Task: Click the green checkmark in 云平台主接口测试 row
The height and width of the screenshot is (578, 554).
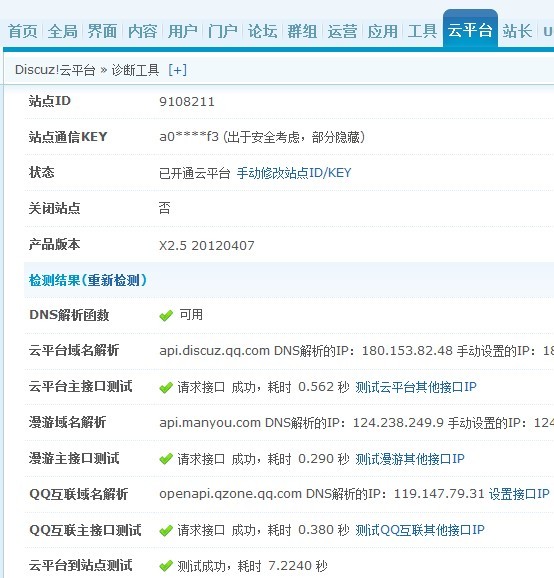Action: click(166, 387)
